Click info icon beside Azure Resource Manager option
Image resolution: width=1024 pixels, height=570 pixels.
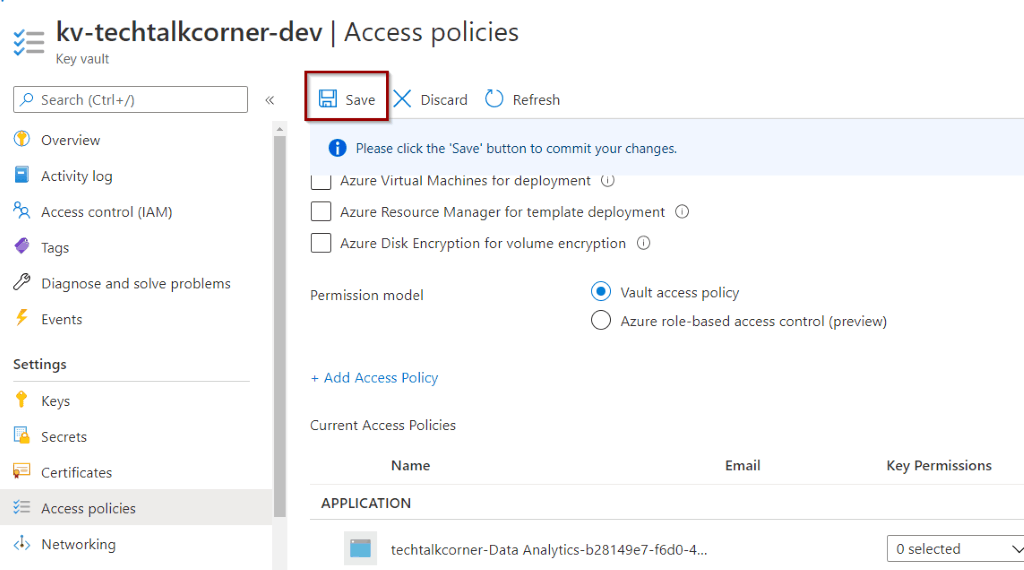[682, 212]
